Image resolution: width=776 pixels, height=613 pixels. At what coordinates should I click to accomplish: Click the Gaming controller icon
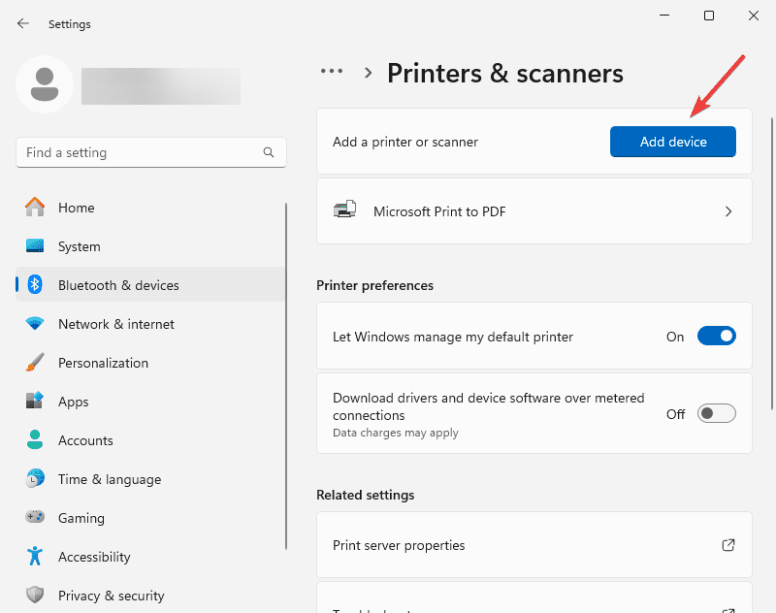coord(35,518)
